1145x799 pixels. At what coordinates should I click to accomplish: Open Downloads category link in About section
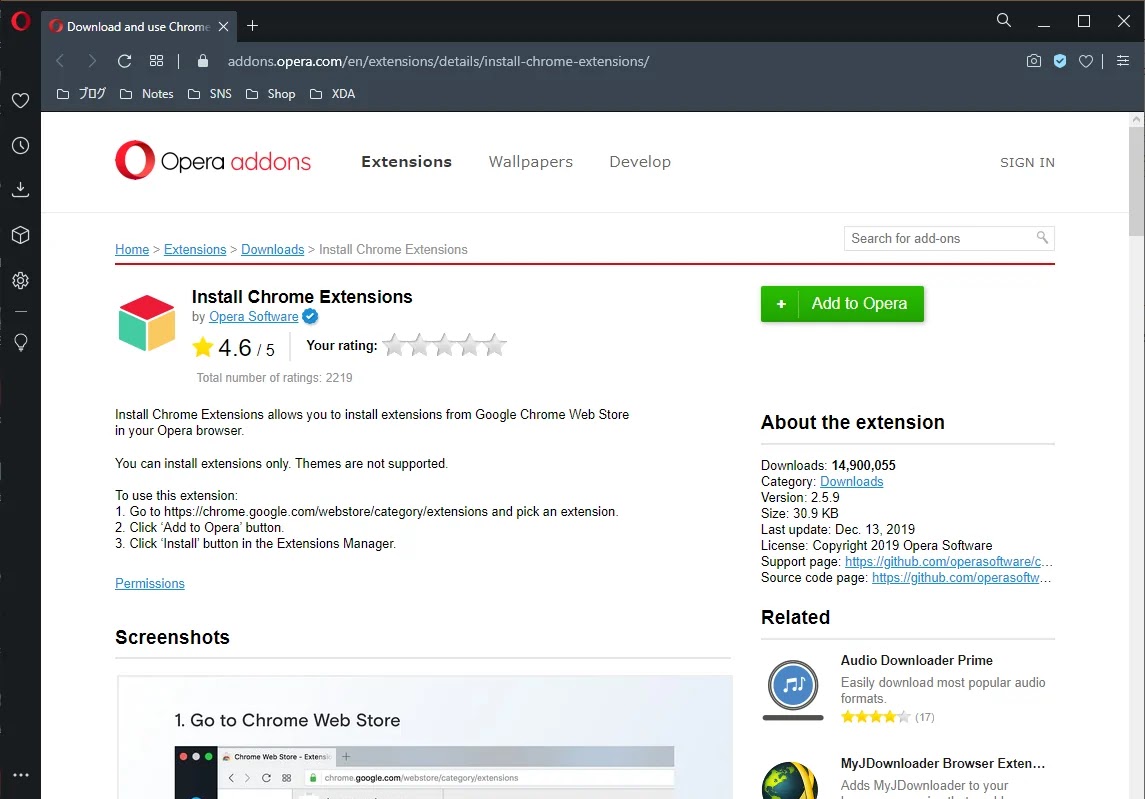pyautogui.click(x=851, y=481)
